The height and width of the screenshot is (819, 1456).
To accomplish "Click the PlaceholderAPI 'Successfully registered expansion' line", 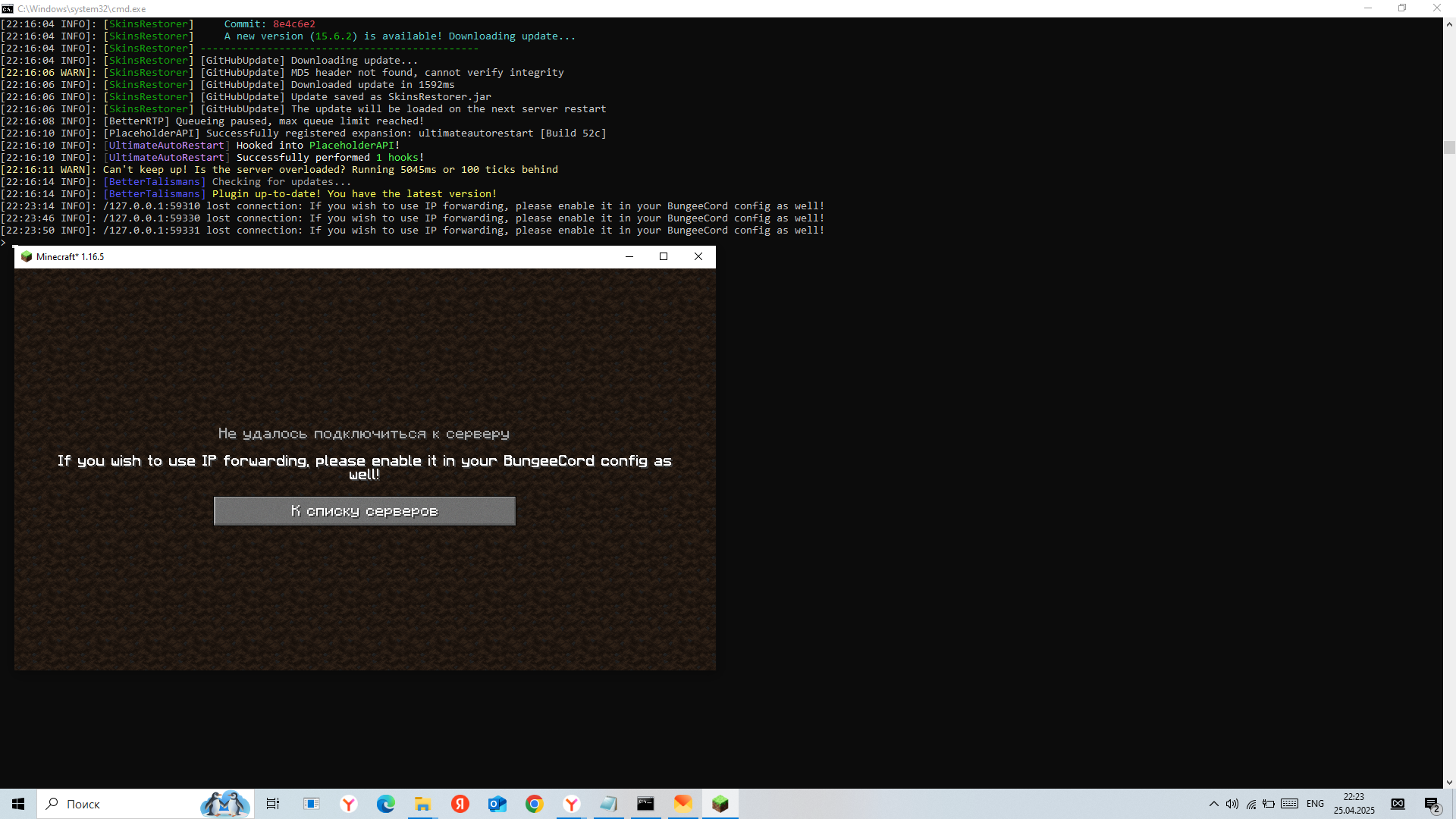I will 303,133.
